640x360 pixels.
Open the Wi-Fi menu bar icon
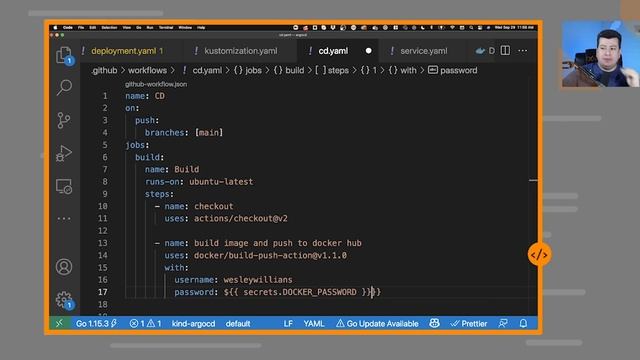click(x=452, y=27)
